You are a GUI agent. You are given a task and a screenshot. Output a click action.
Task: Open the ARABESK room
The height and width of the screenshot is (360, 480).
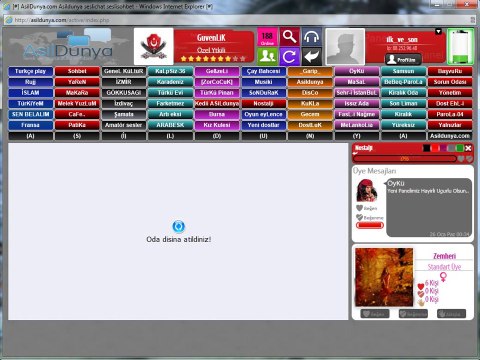(170, 125)
